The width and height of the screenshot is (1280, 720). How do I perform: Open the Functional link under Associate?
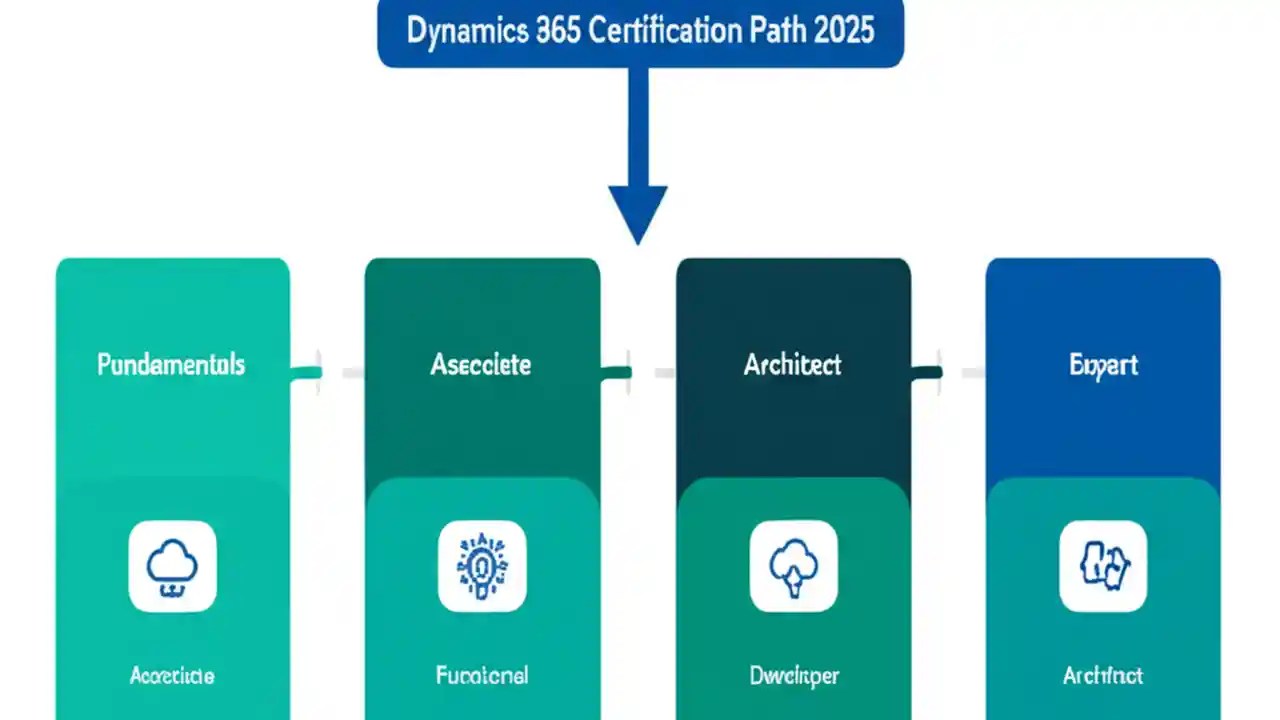click(x=482, y=675)
